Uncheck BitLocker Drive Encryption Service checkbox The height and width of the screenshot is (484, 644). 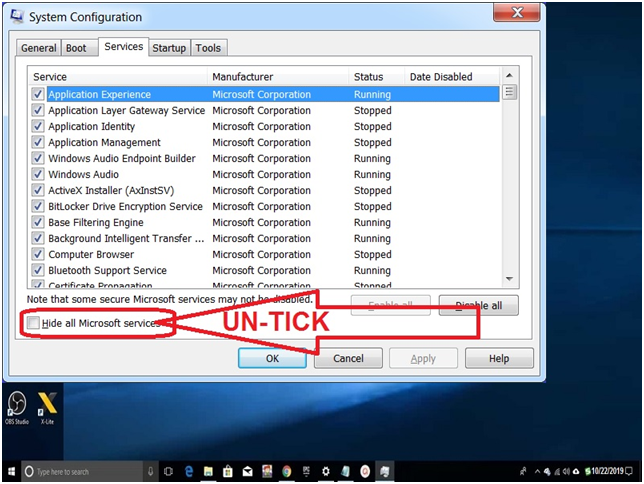click(x=38, y=206)
